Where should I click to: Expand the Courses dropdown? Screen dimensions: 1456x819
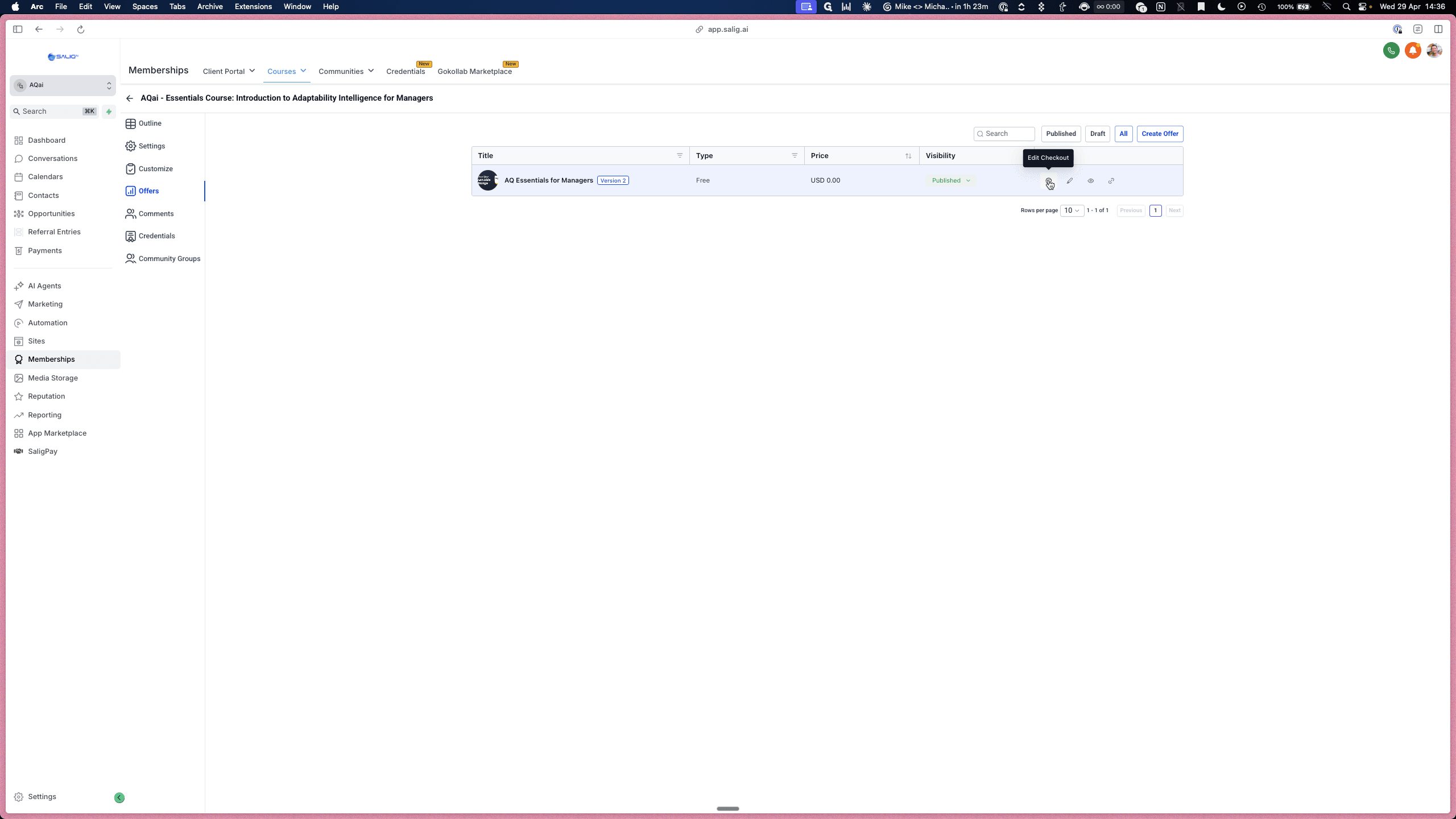(x=287, y=71)
